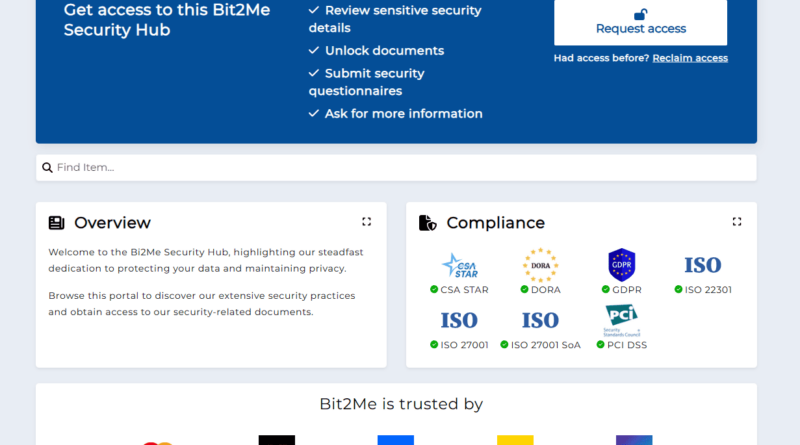This screenshot has width=800, height=445.
Task: Open the ISO 27001 certification icon
Action: coord(459,320)
